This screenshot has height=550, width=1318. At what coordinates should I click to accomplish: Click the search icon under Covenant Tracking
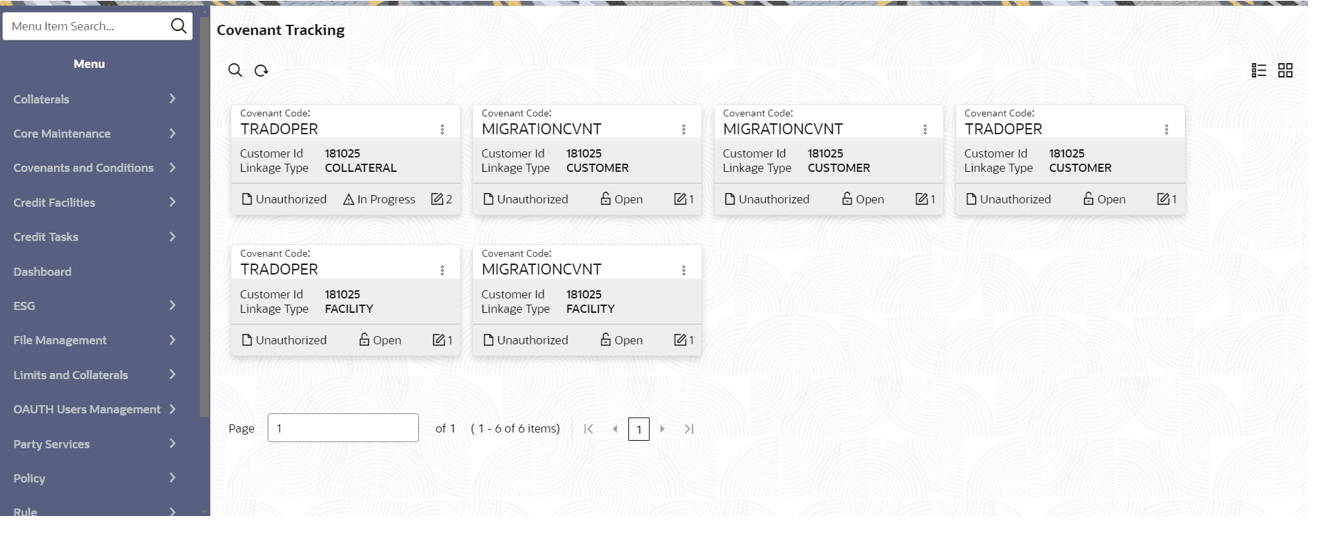pos(235,70)
